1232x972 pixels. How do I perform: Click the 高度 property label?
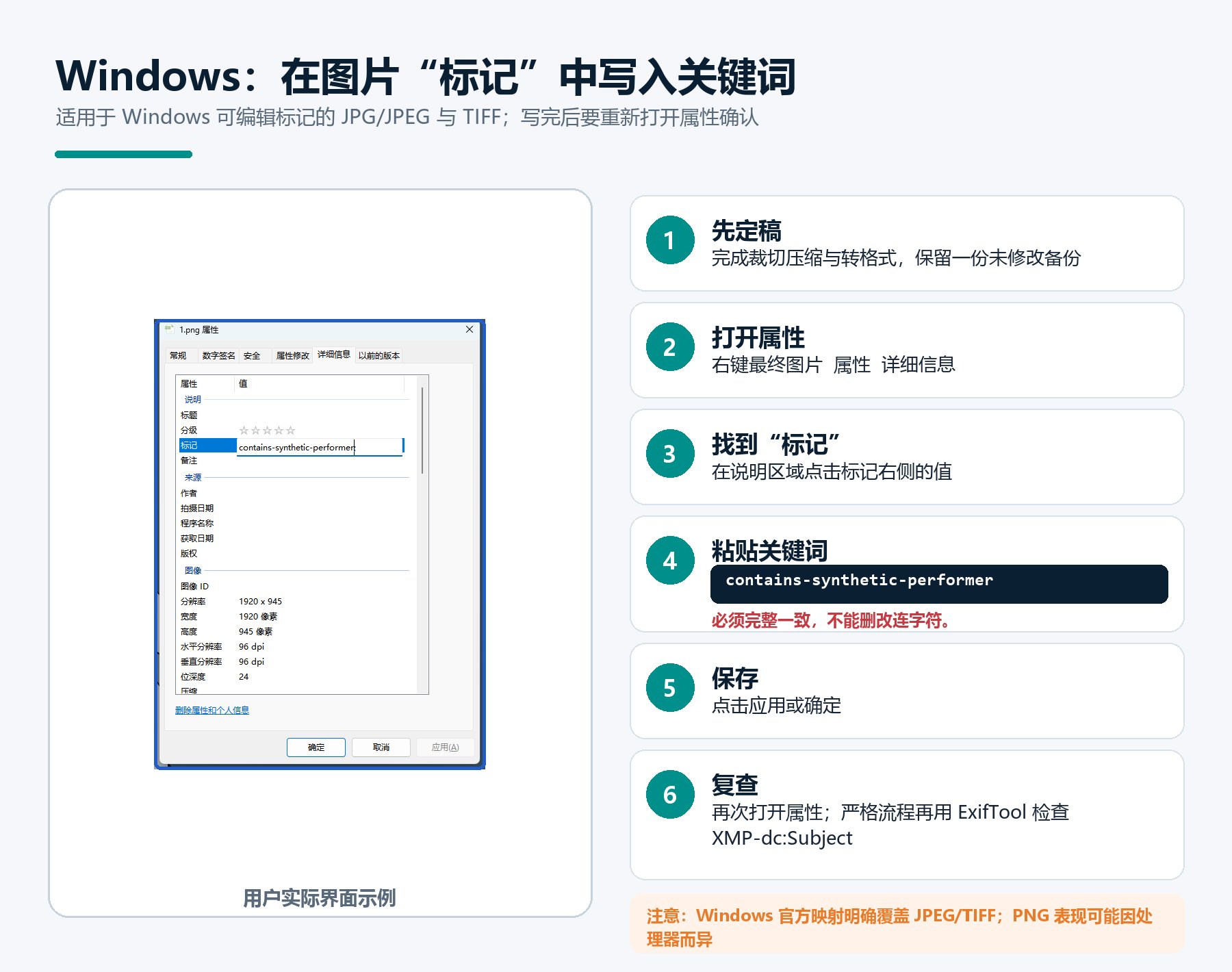click(x=189, y=632)
